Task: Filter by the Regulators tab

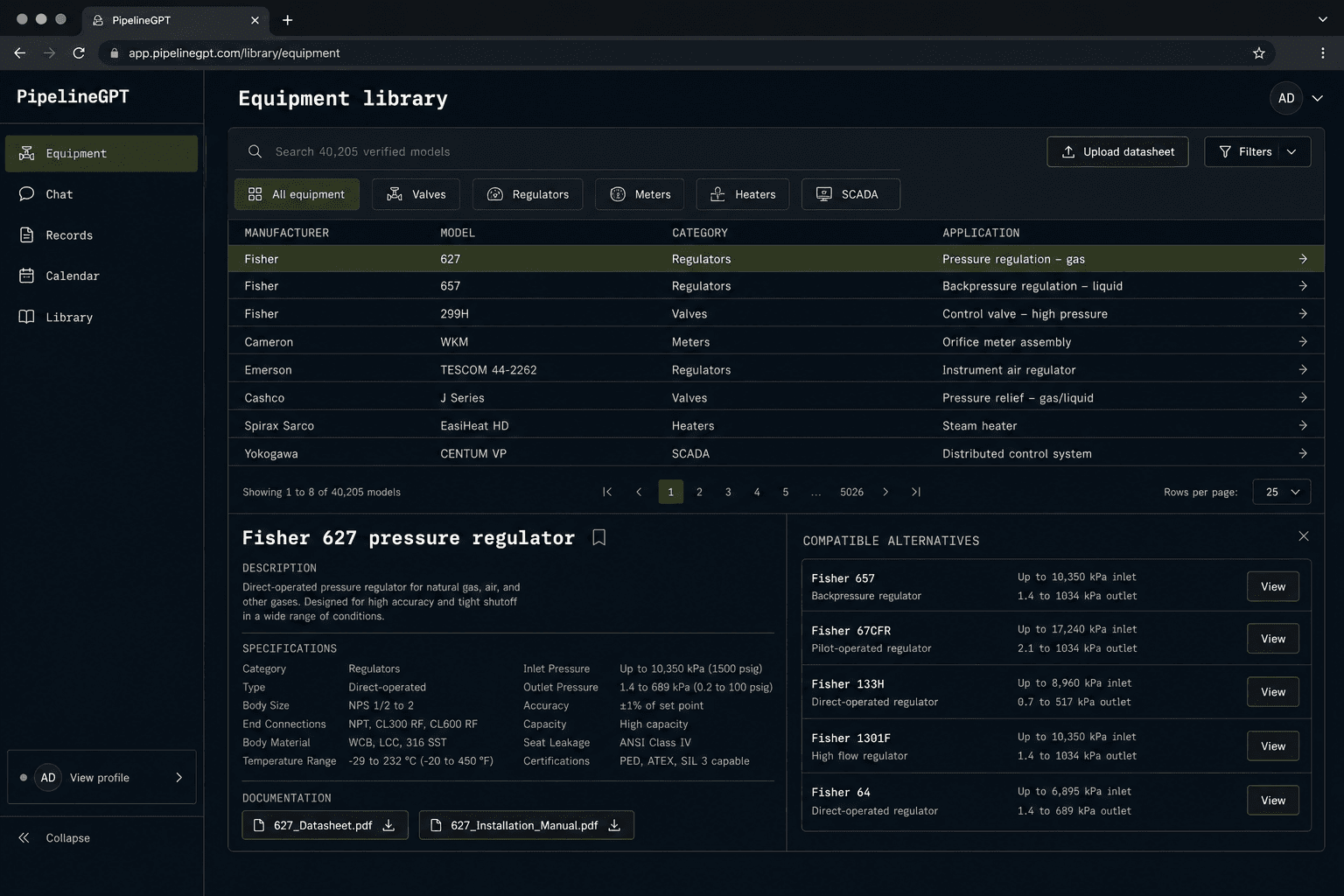Action: click(528, 194)
